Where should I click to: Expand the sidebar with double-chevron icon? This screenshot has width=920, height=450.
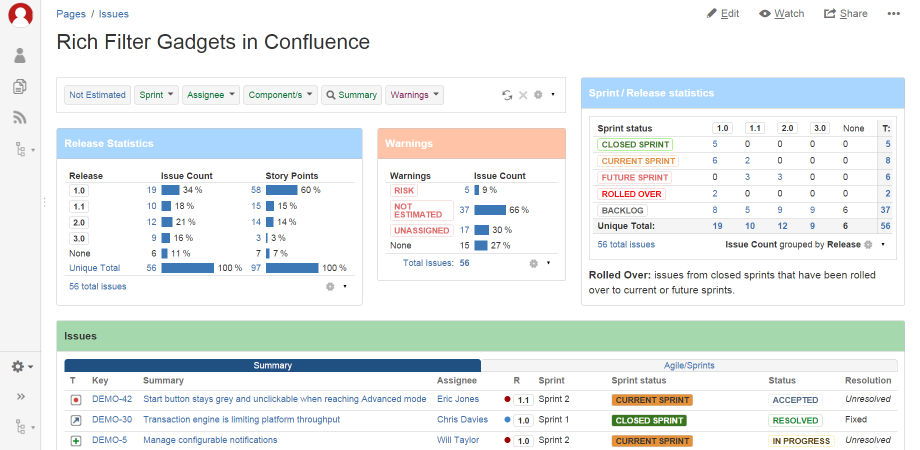(20, 396)
